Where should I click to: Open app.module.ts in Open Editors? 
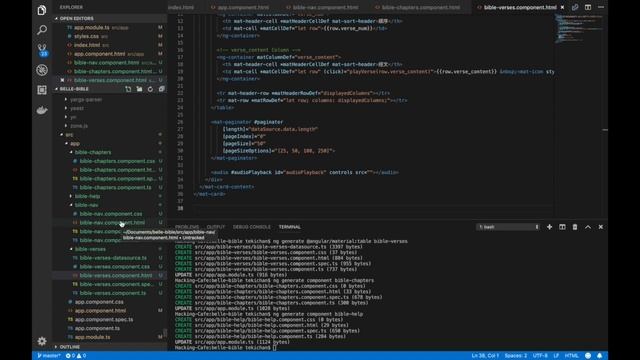pos(109,27)
